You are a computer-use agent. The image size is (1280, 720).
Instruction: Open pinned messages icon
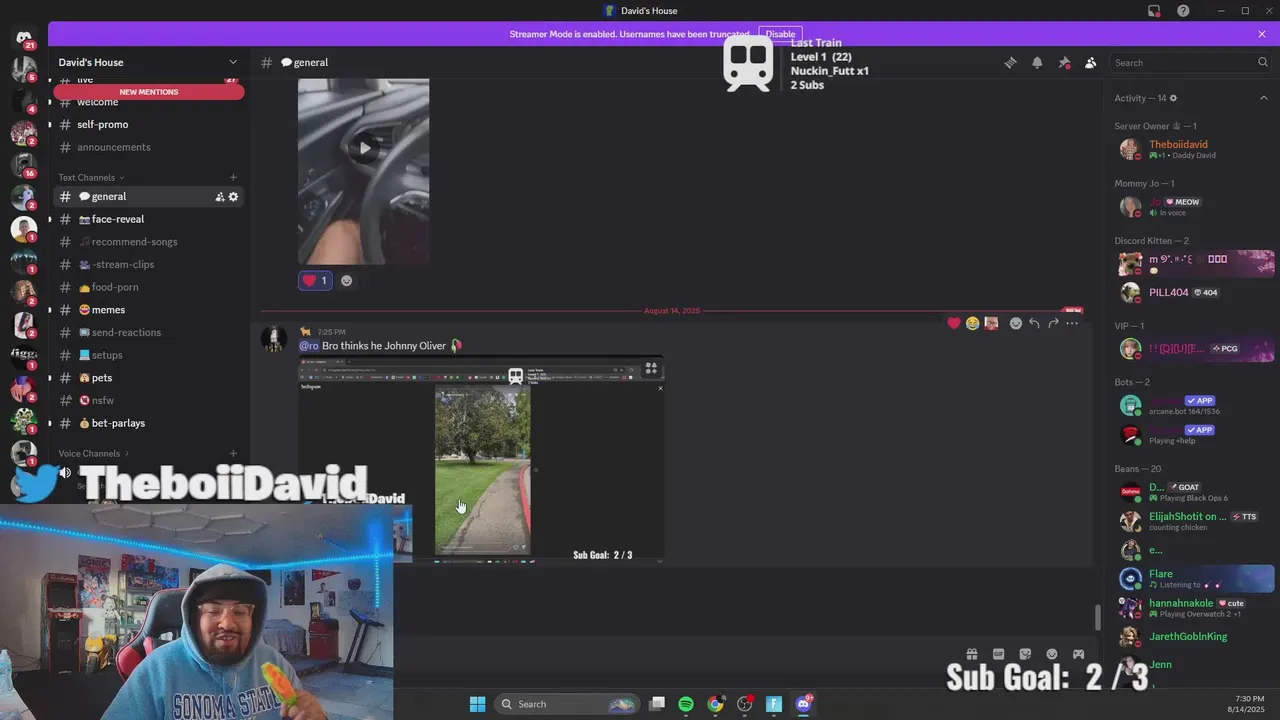point(1064,62)
